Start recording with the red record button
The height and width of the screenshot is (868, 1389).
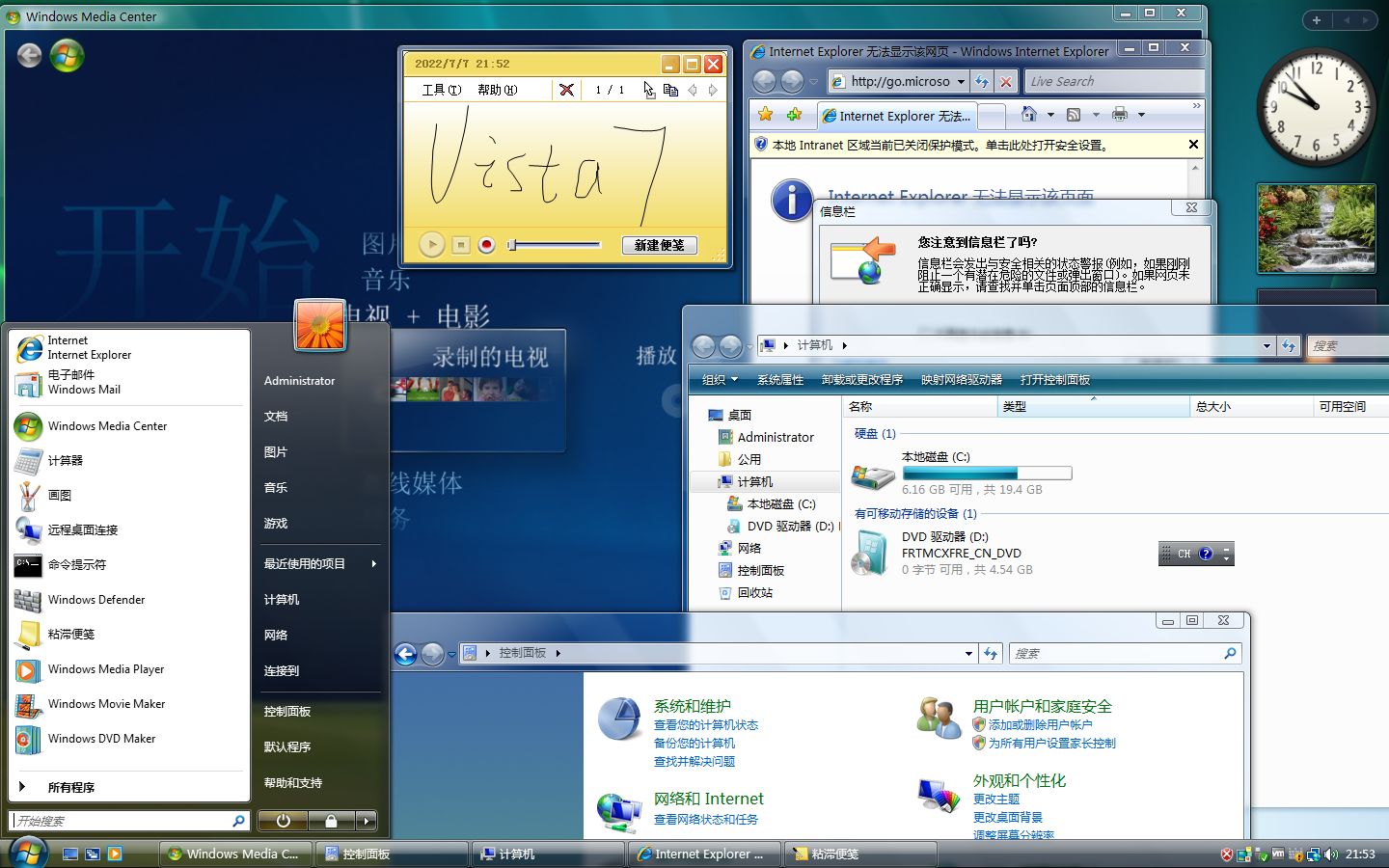(x=486, y=245)
